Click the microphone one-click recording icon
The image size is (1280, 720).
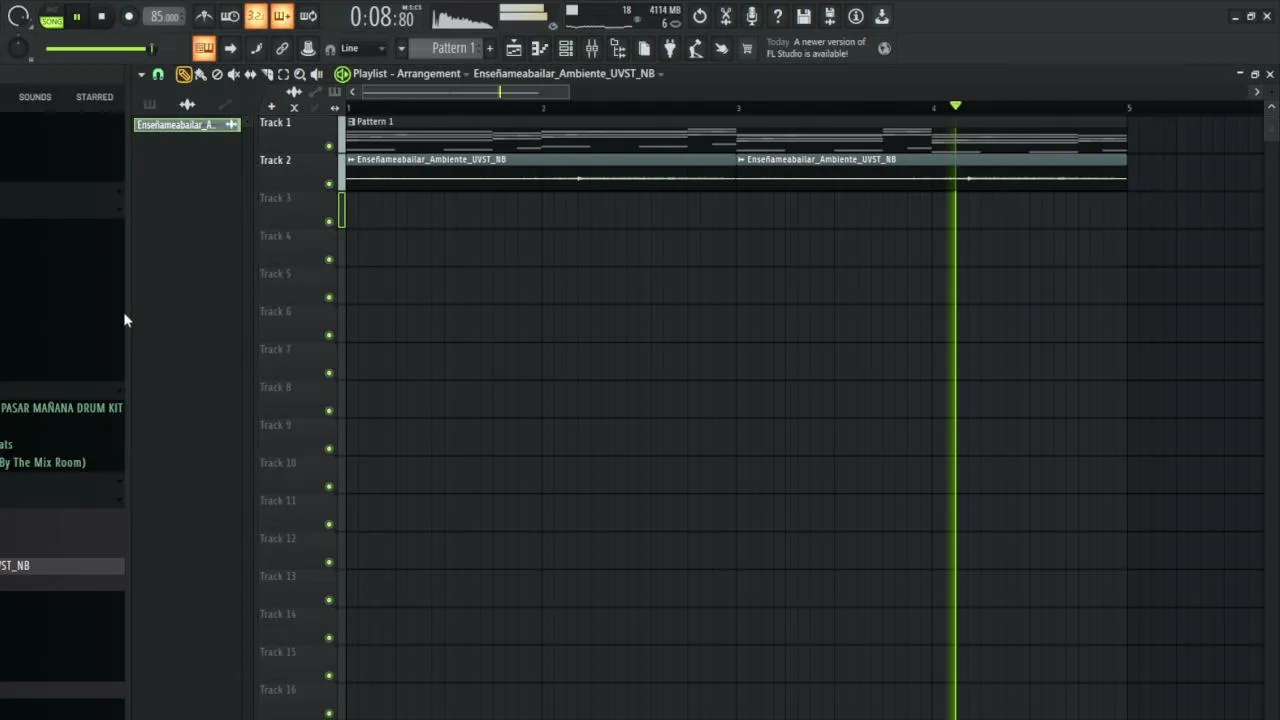752,16
